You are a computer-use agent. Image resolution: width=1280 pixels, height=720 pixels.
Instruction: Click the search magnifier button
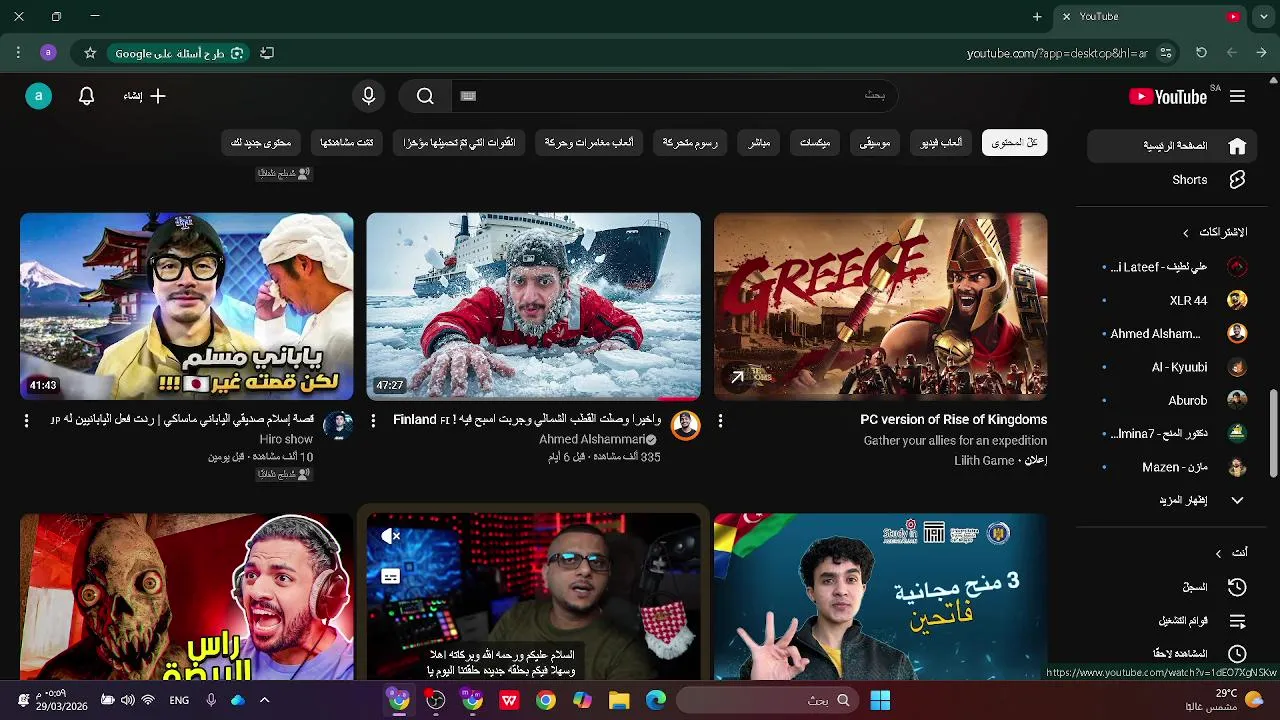425,96
